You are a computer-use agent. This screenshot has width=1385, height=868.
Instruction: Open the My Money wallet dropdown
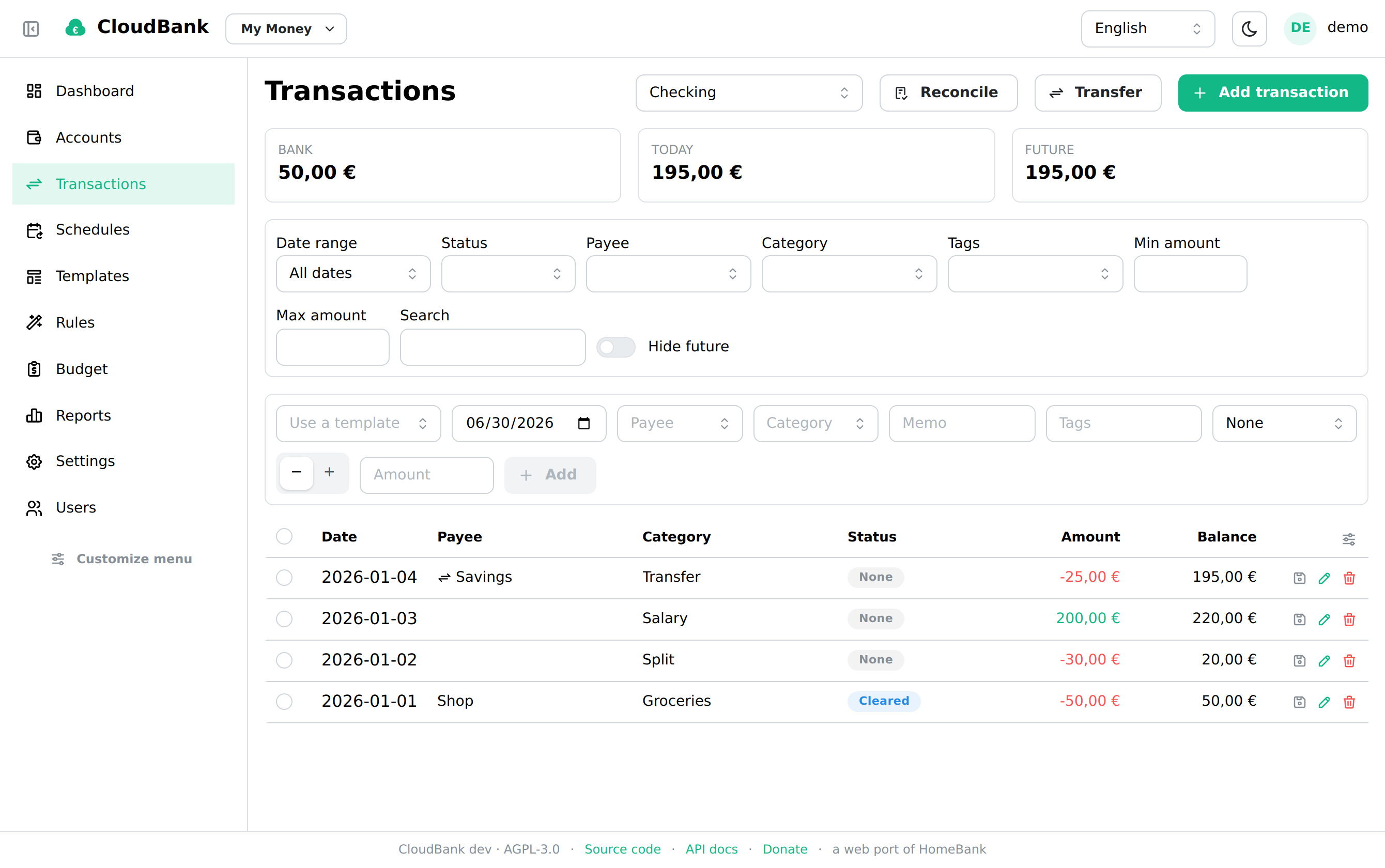click(286, 29)
